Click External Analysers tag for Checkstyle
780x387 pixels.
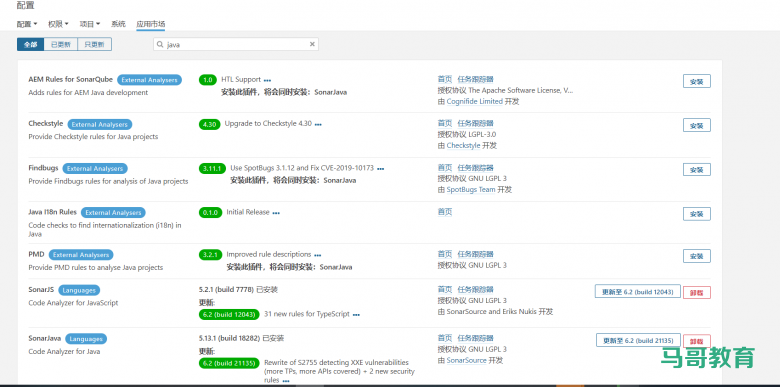pos(99,124)
